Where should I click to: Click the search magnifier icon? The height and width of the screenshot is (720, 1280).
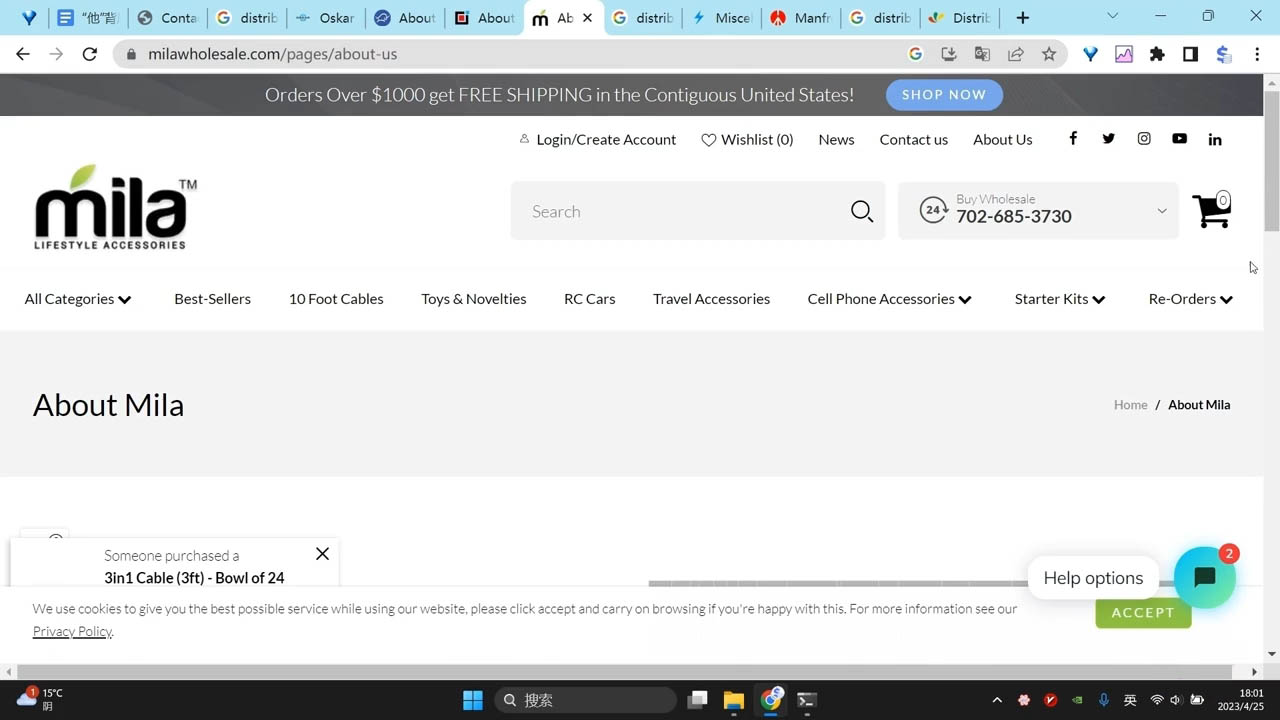point(862,211)
